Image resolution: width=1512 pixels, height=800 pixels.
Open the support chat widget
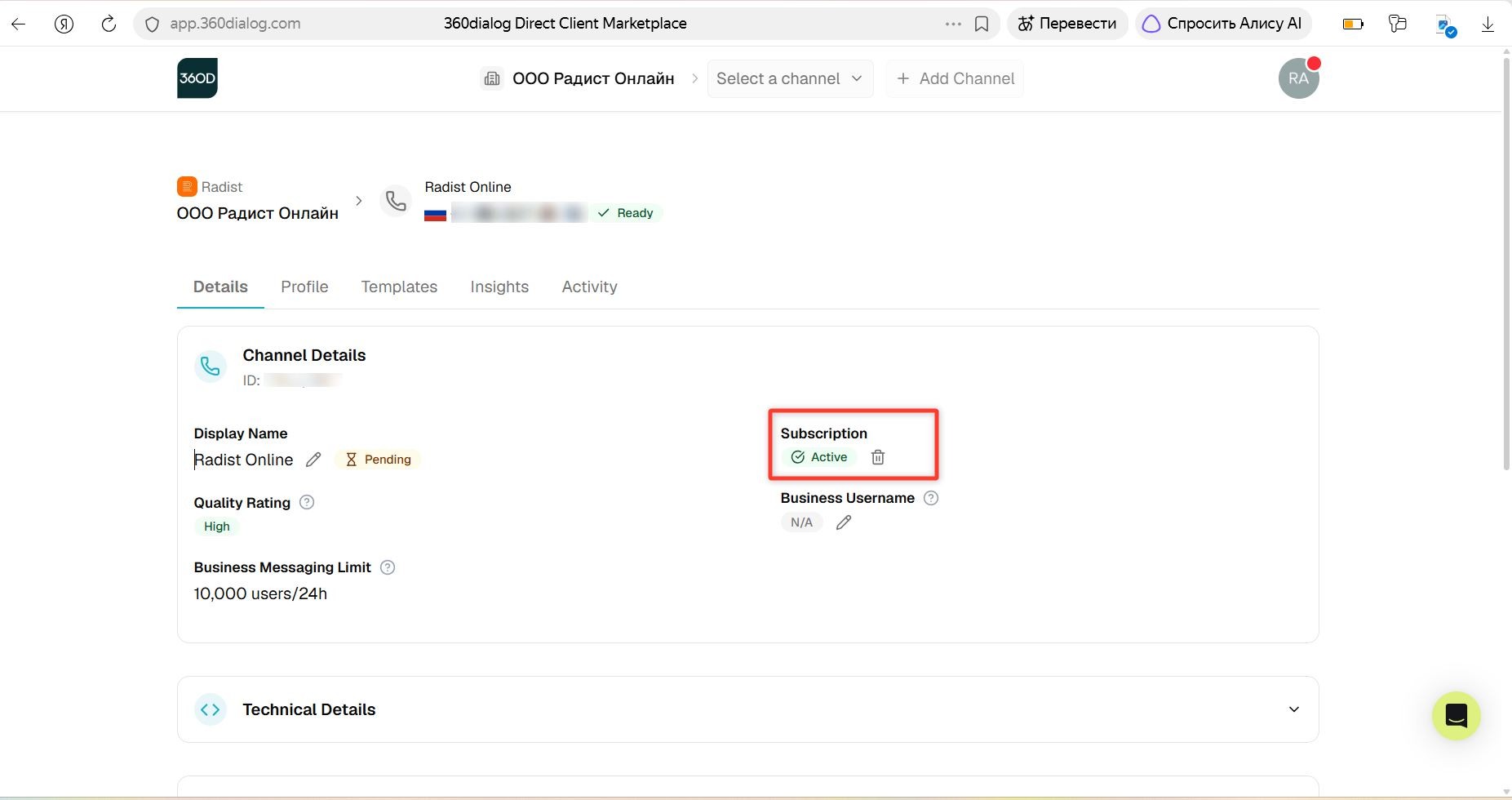pos(1457,716)
